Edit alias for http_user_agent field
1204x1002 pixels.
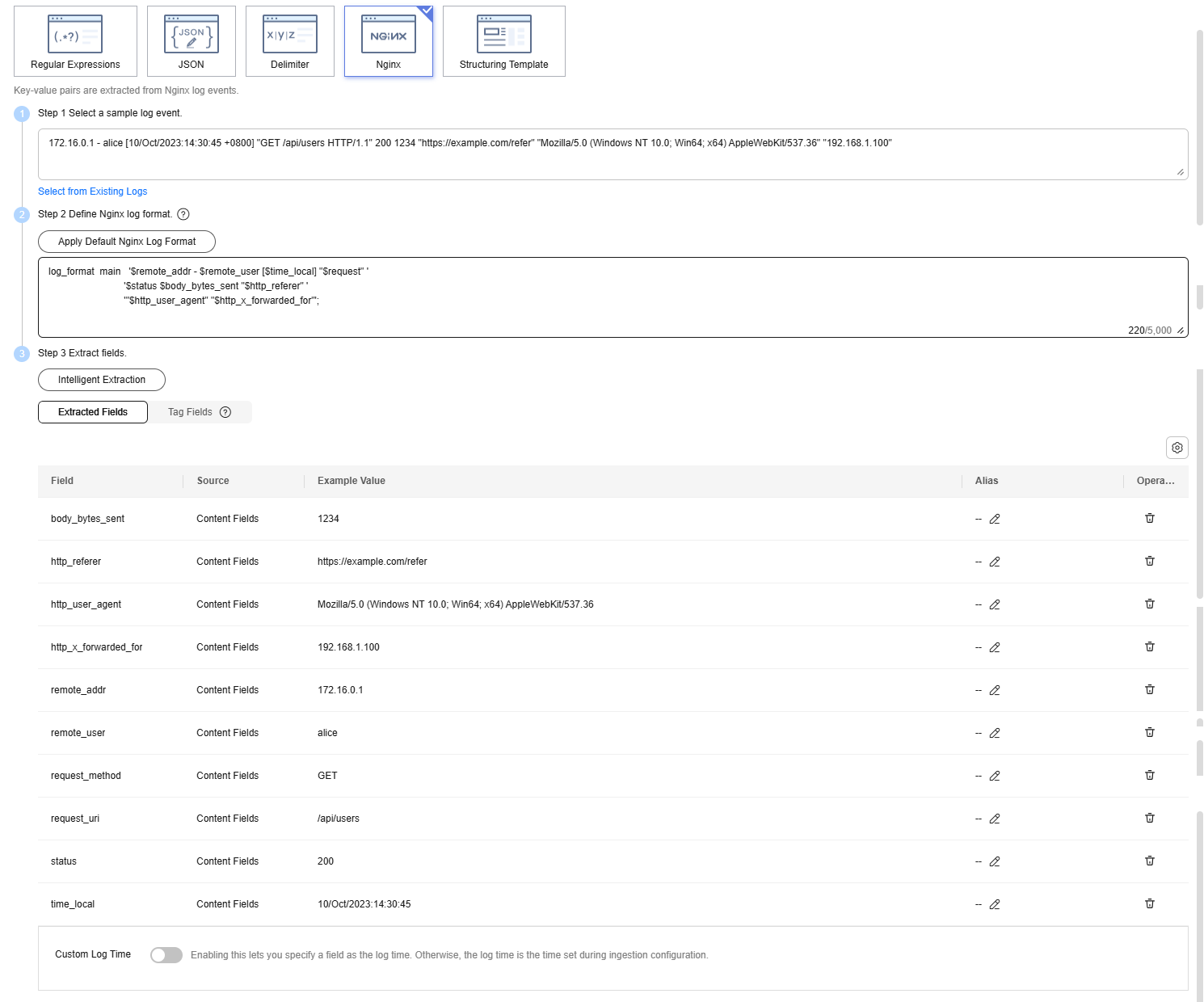click(x=995, y=604)
